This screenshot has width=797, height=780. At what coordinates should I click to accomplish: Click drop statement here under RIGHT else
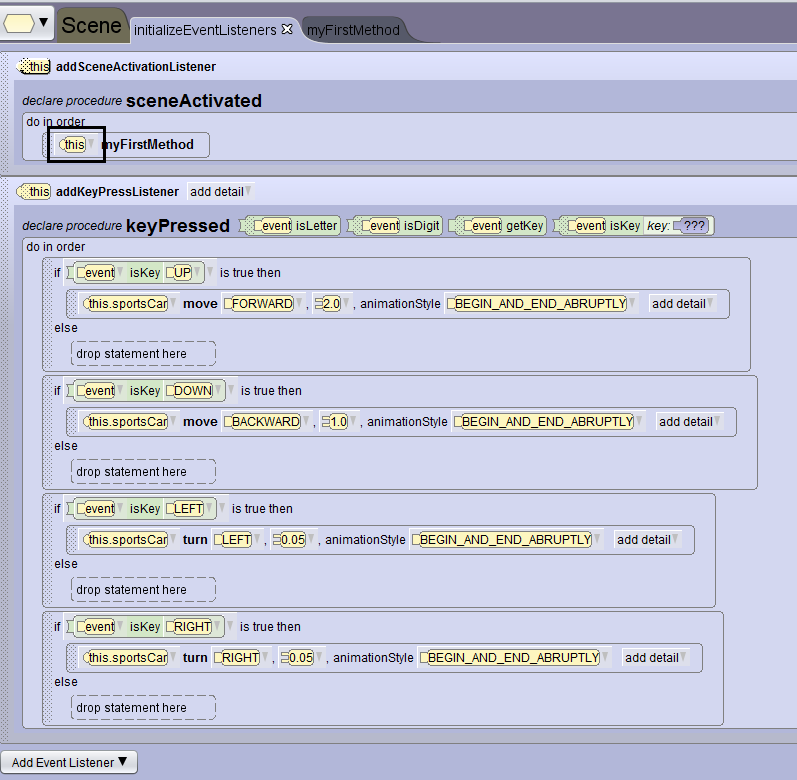coord(143,707)
